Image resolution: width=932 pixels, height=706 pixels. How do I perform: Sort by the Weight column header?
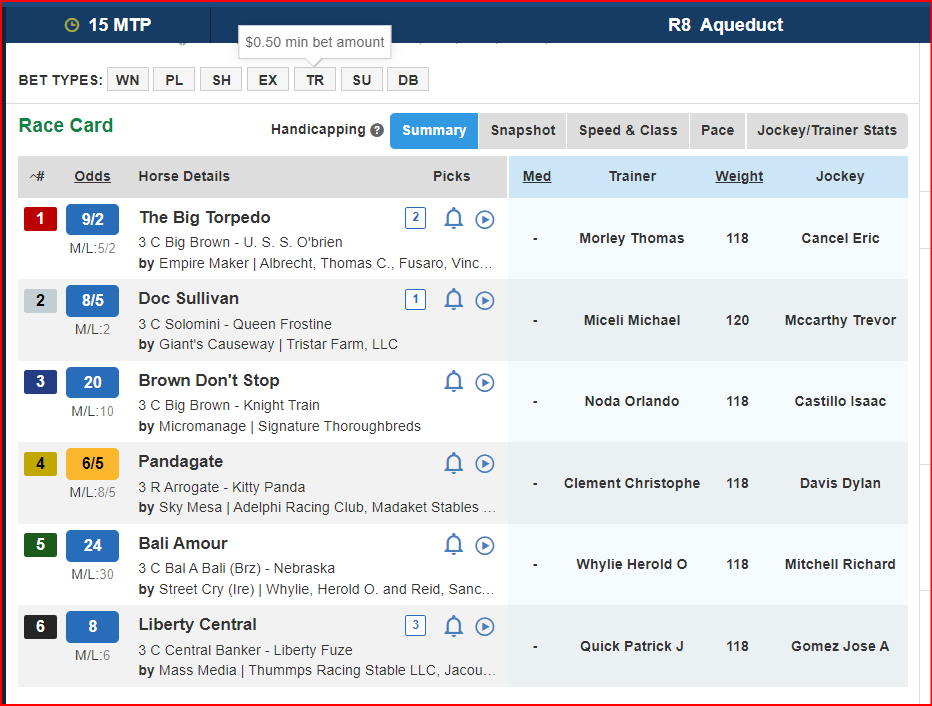pos(739,176)
